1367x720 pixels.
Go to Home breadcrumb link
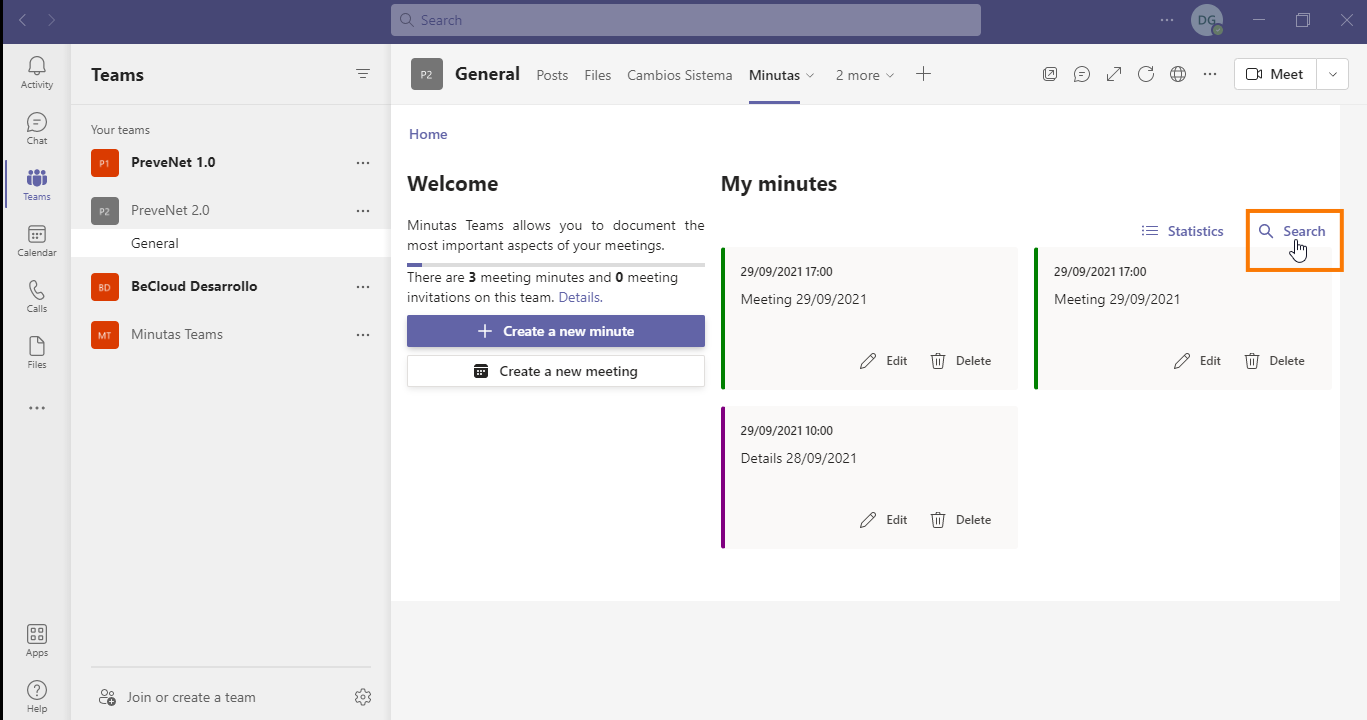(x=428, y=134)
